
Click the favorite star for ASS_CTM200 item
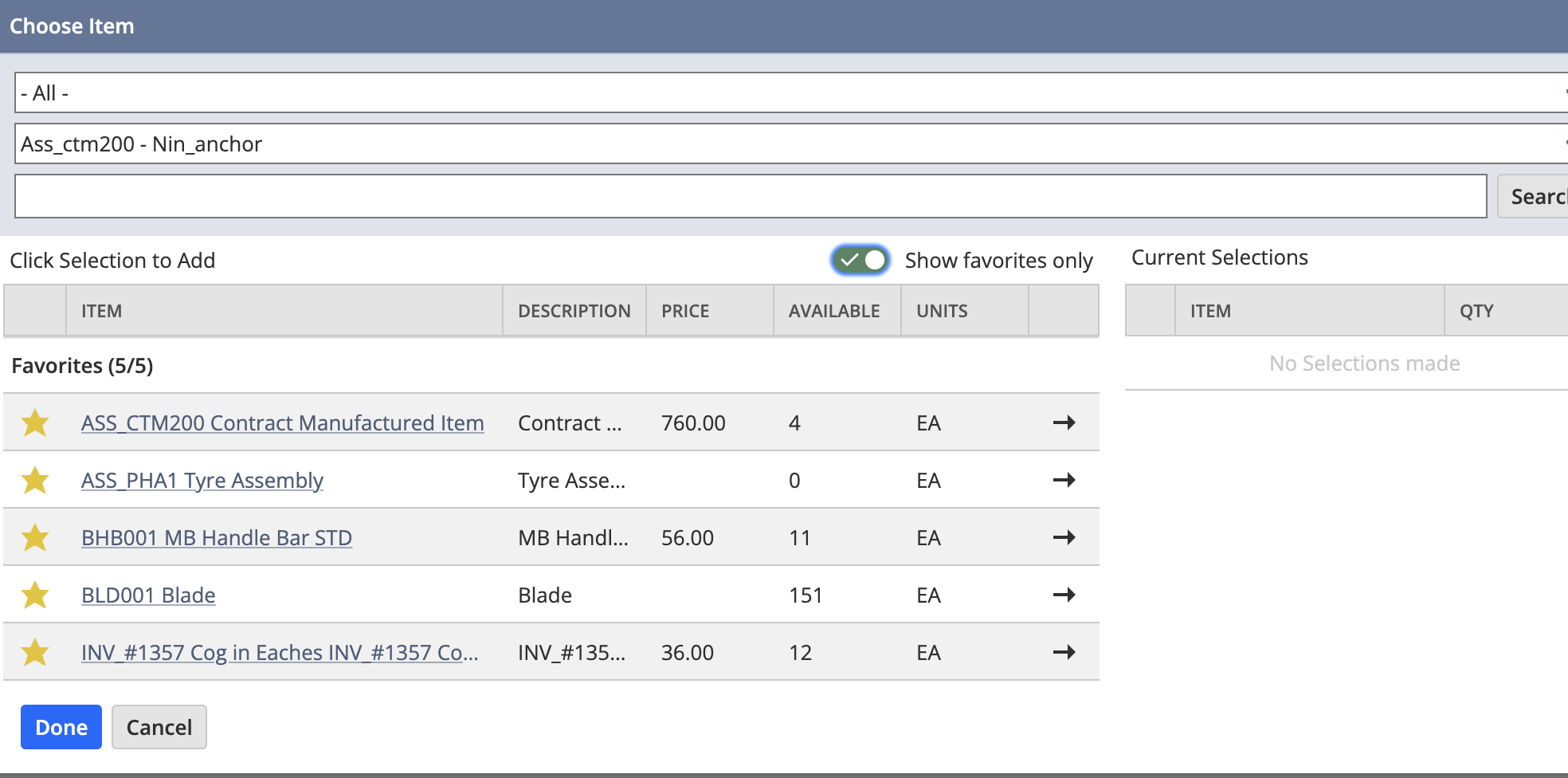pyautogui.click(x=35, y=422)
